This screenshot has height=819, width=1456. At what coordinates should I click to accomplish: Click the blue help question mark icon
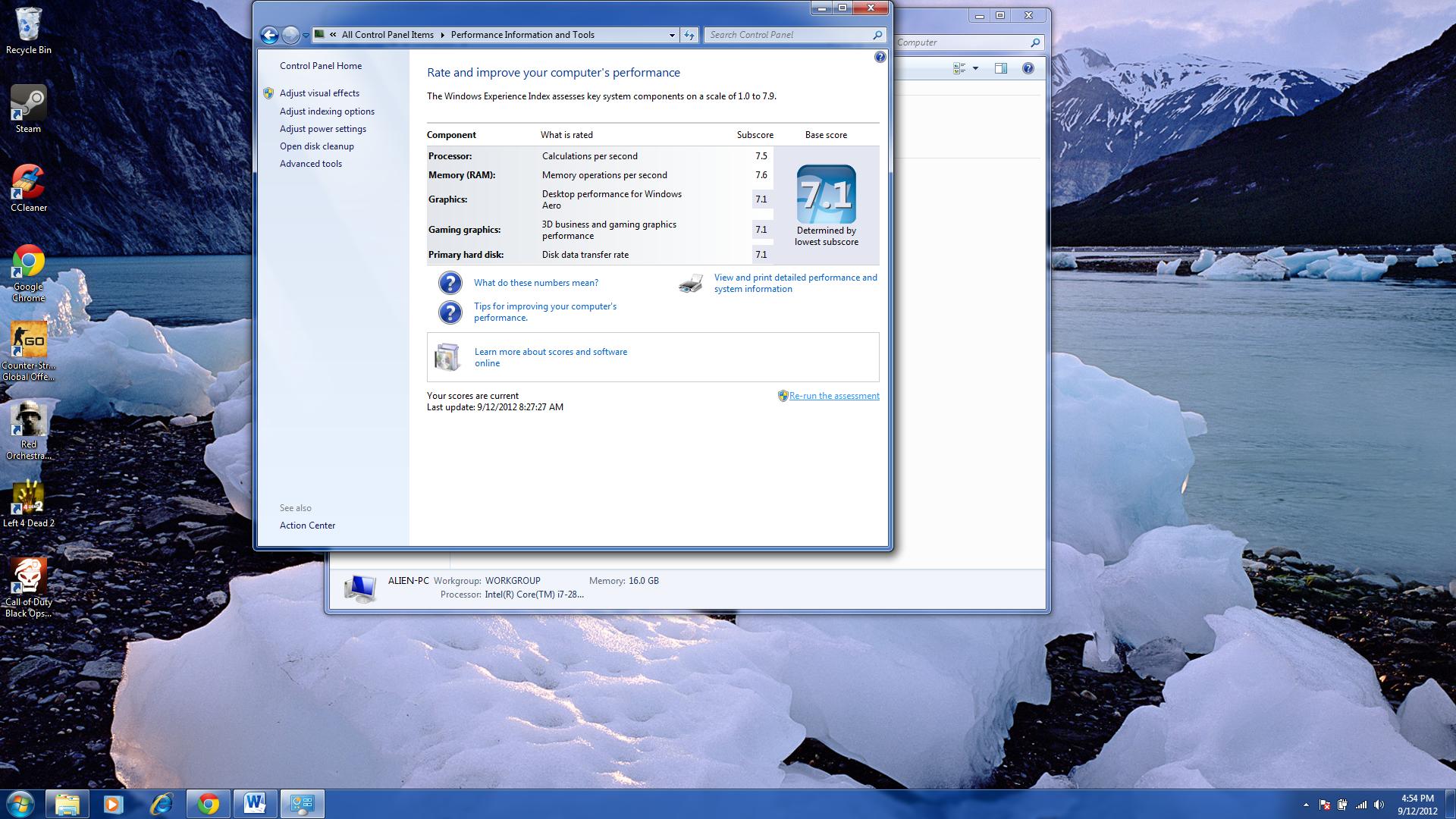(x=880, y=57)
